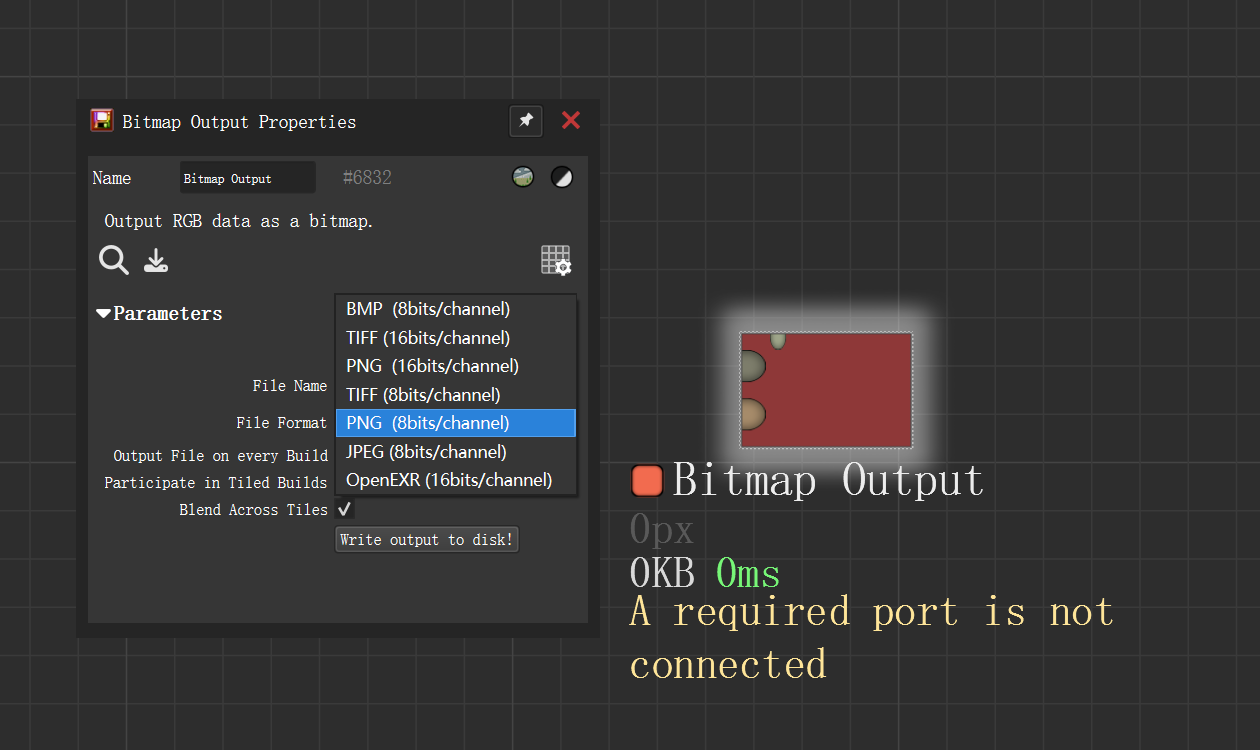Click the gray-green input port on the node
The image size is (1260, 750).
(750, 366)
